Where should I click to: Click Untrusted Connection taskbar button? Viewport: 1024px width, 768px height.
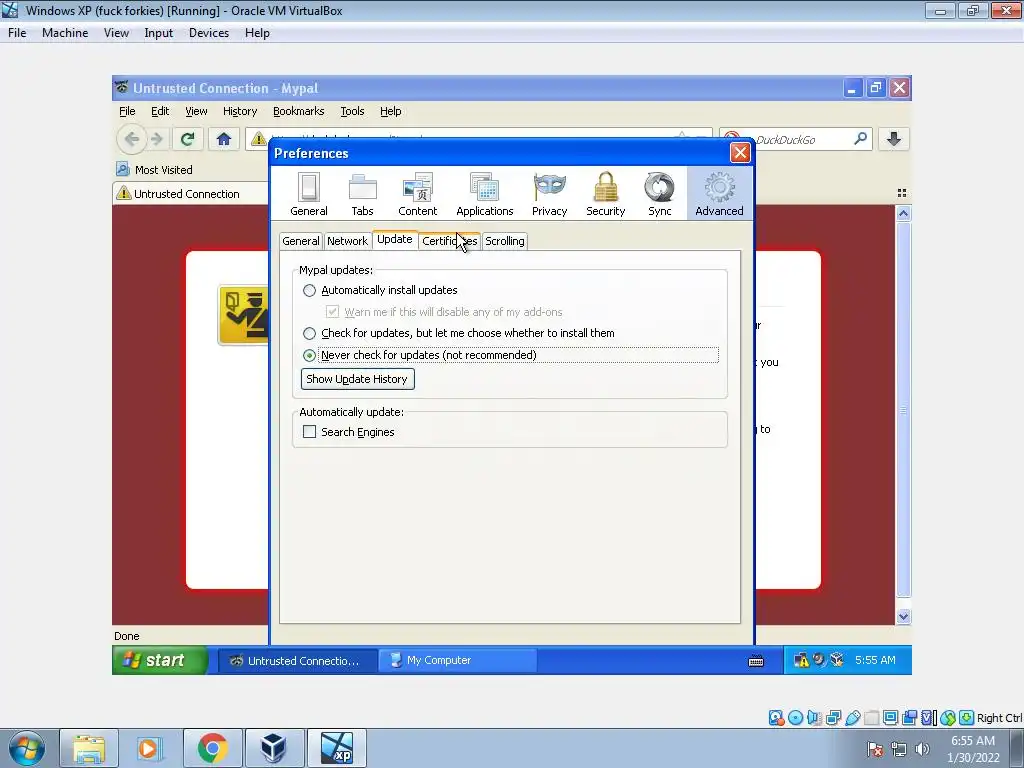pyautogui.click(x=296, y=660)
